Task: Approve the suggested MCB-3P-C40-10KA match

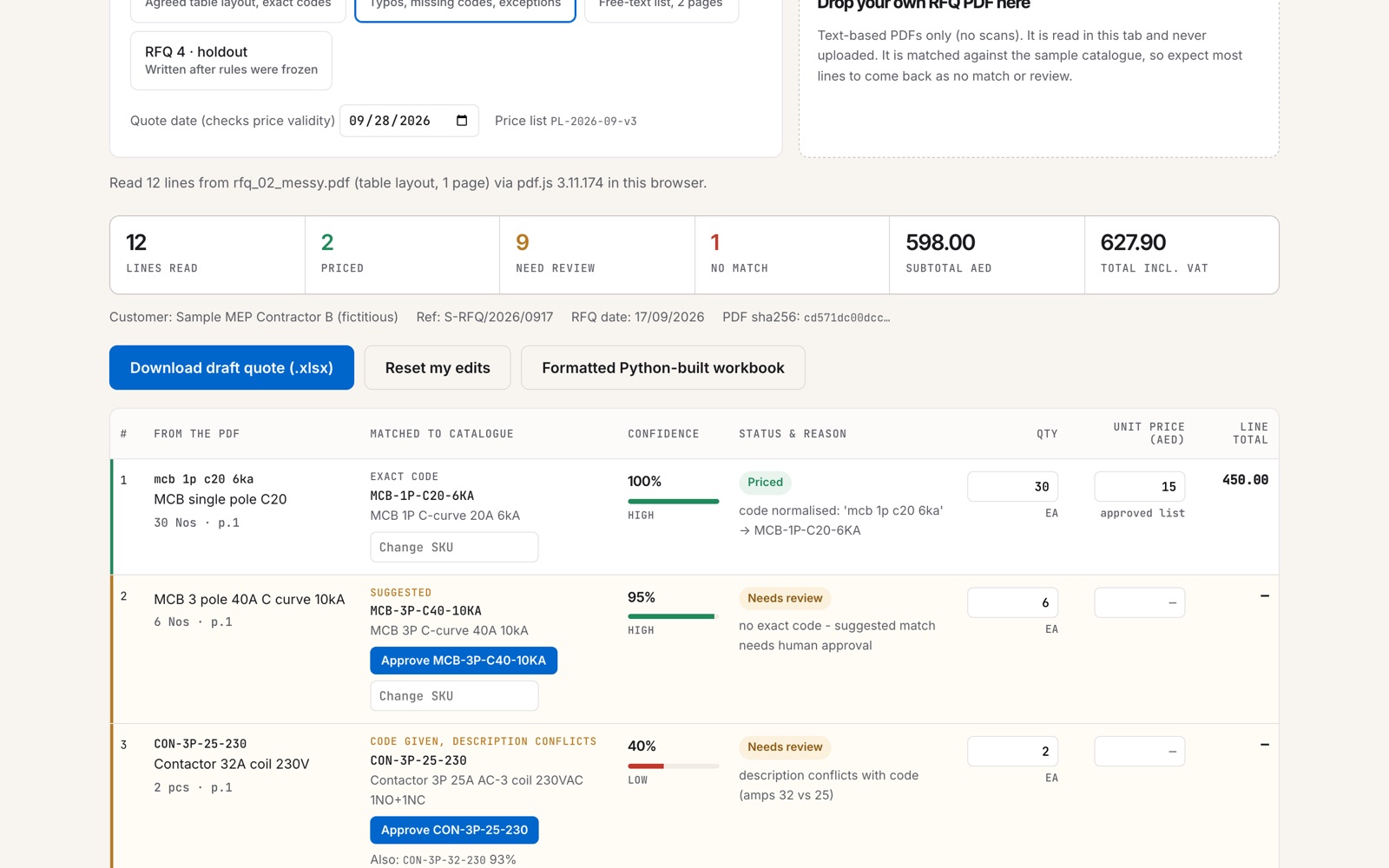Action: coord(464,661)
